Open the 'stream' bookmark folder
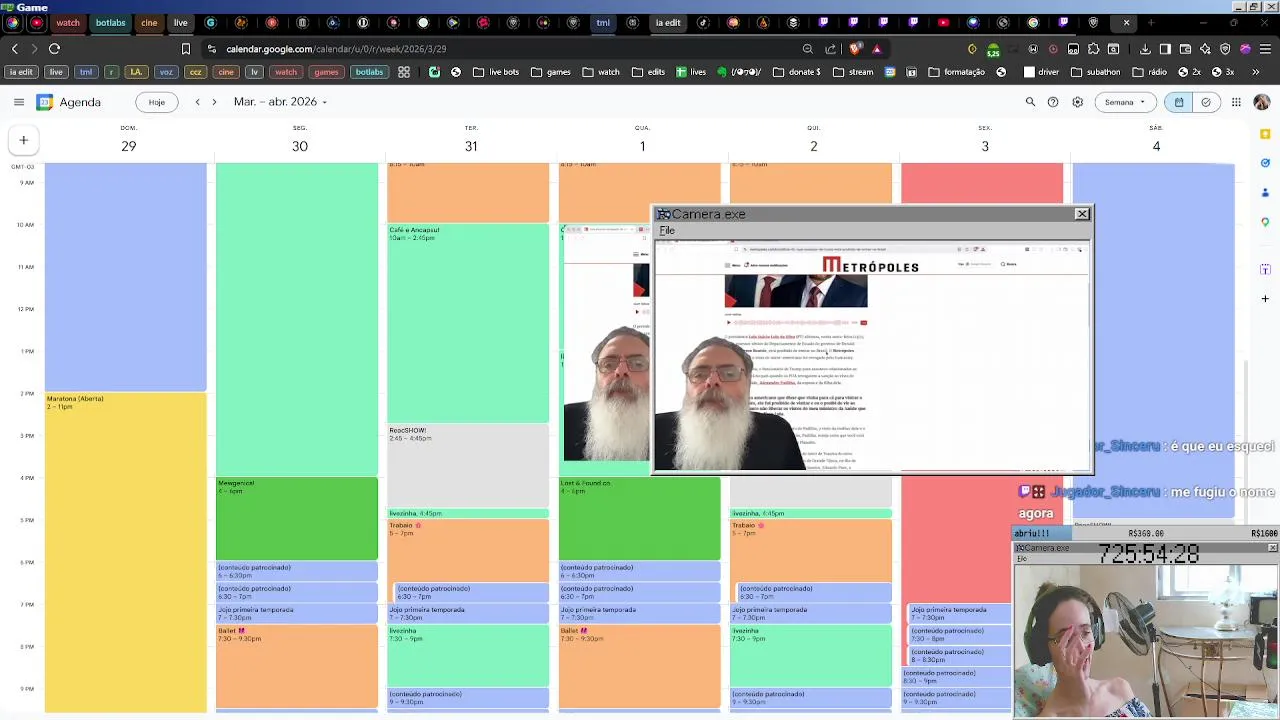Viewport: 1280px width, 720px height. tap(853, 72)
